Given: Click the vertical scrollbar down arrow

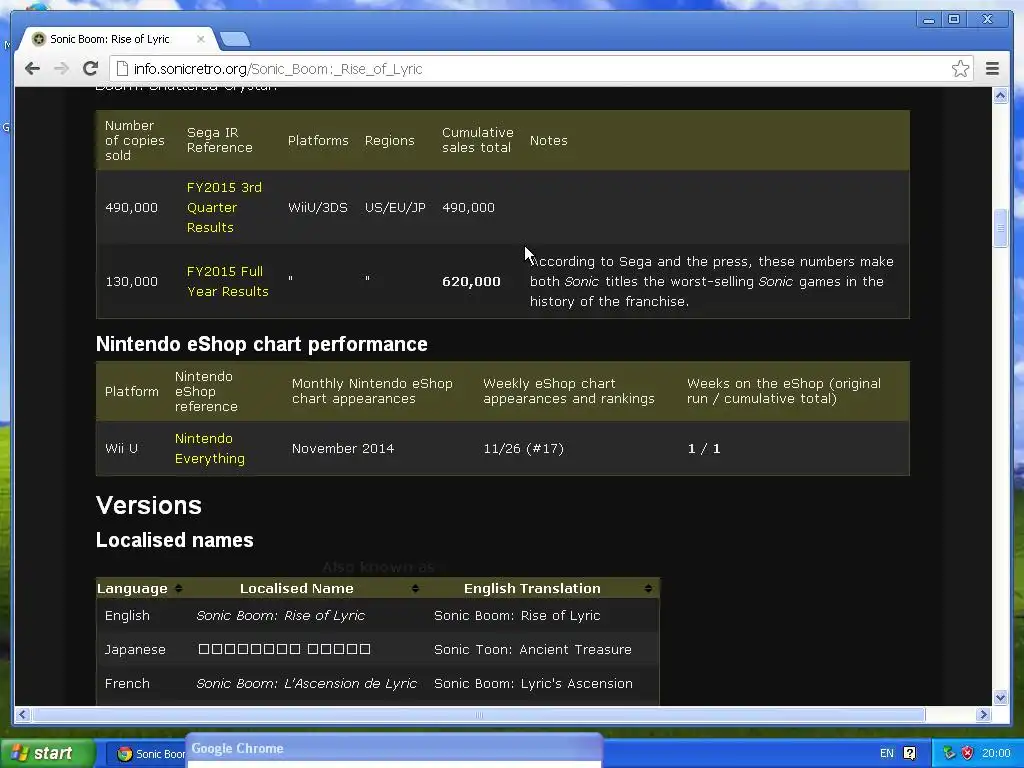Looking at the screenshot, I should [1000, 697].
